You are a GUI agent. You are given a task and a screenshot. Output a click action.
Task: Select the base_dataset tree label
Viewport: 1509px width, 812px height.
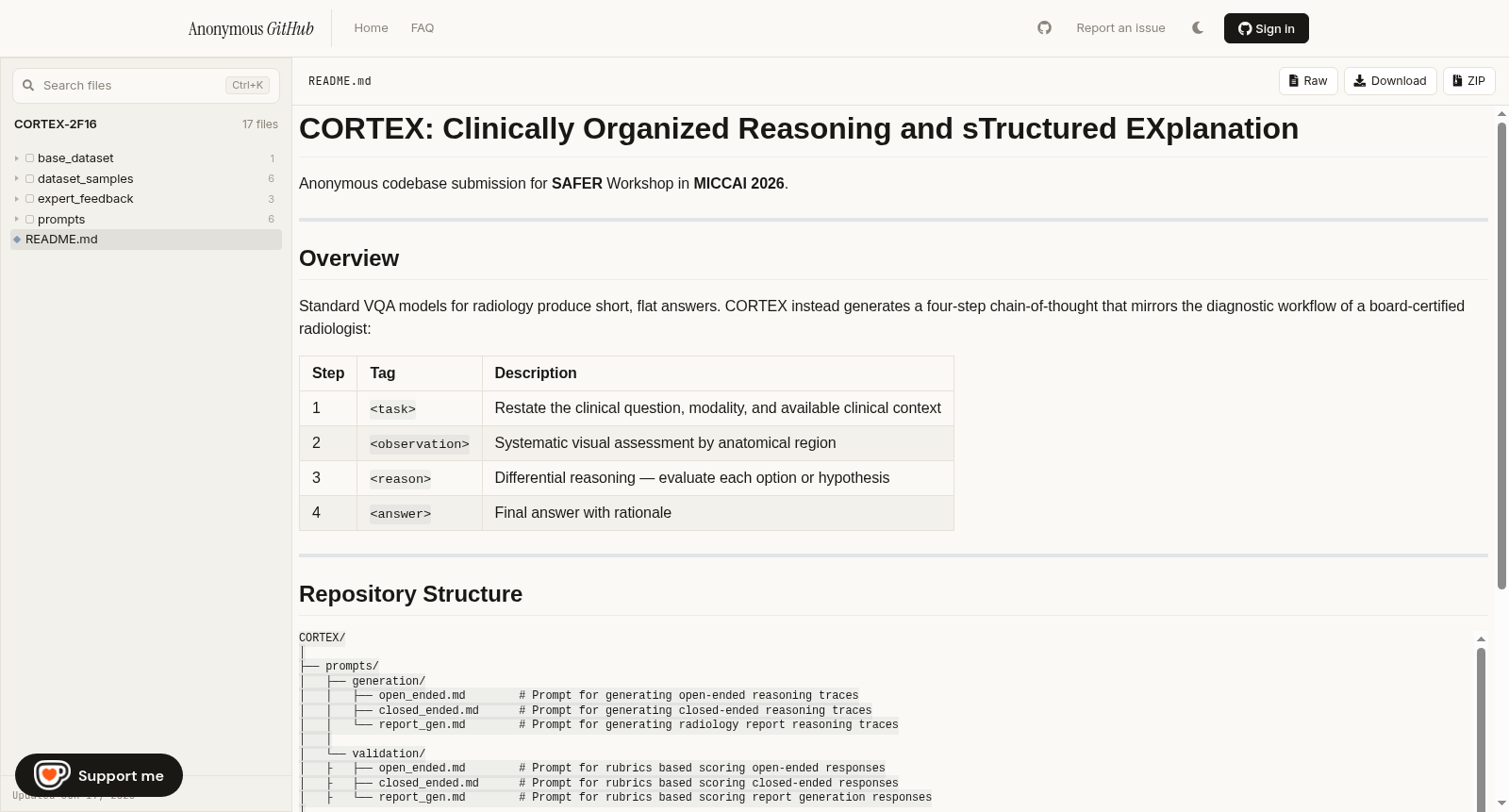[75, 158]
